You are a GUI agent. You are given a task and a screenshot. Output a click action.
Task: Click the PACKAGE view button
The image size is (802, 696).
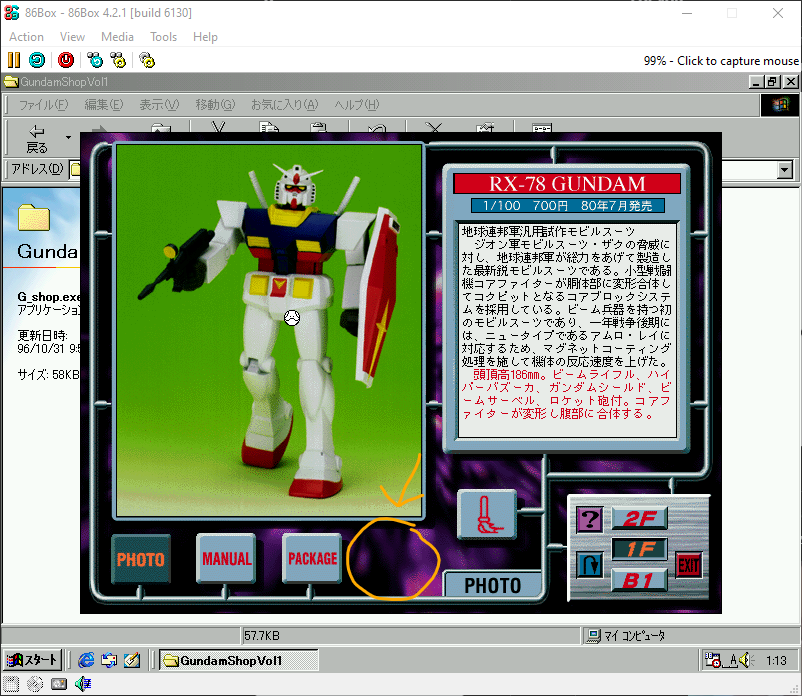pos(312,558)
